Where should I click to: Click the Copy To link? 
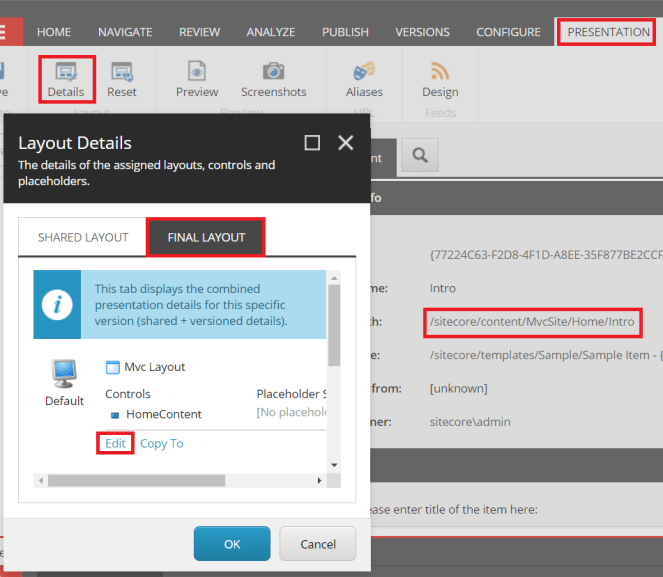coord(162,443)
